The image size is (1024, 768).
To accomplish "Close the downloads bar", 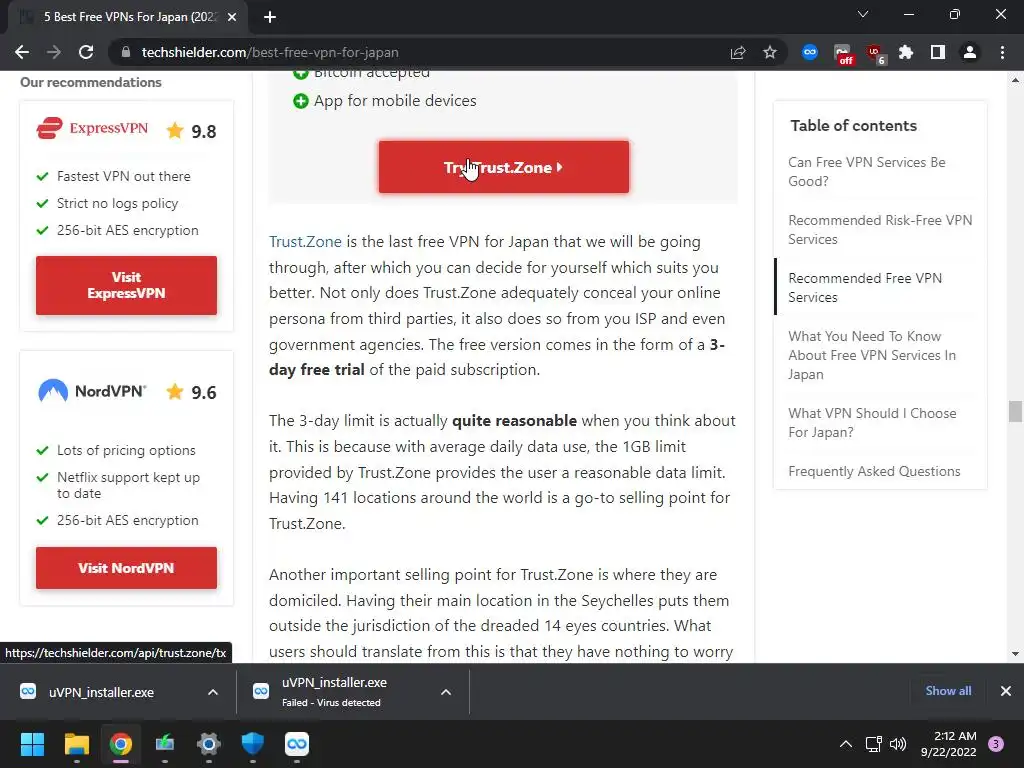I will [1006, 691].
